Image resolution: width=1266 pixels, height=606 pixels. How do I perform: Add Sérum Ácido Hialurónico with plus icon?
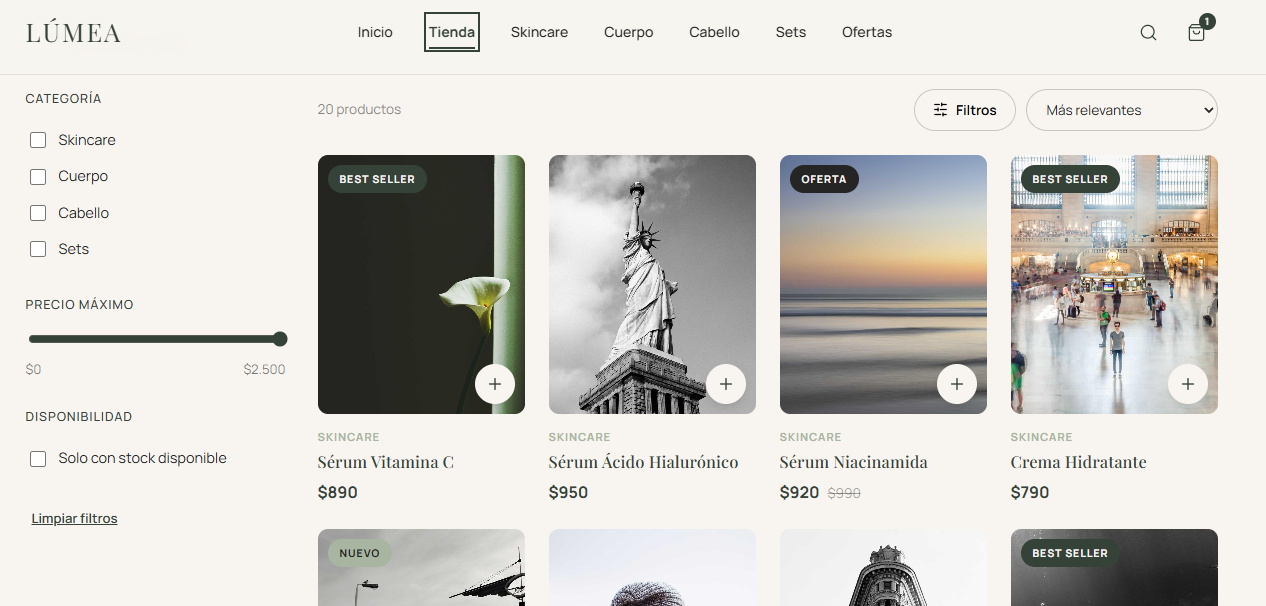pyautogui.click(x=726, y=384)
